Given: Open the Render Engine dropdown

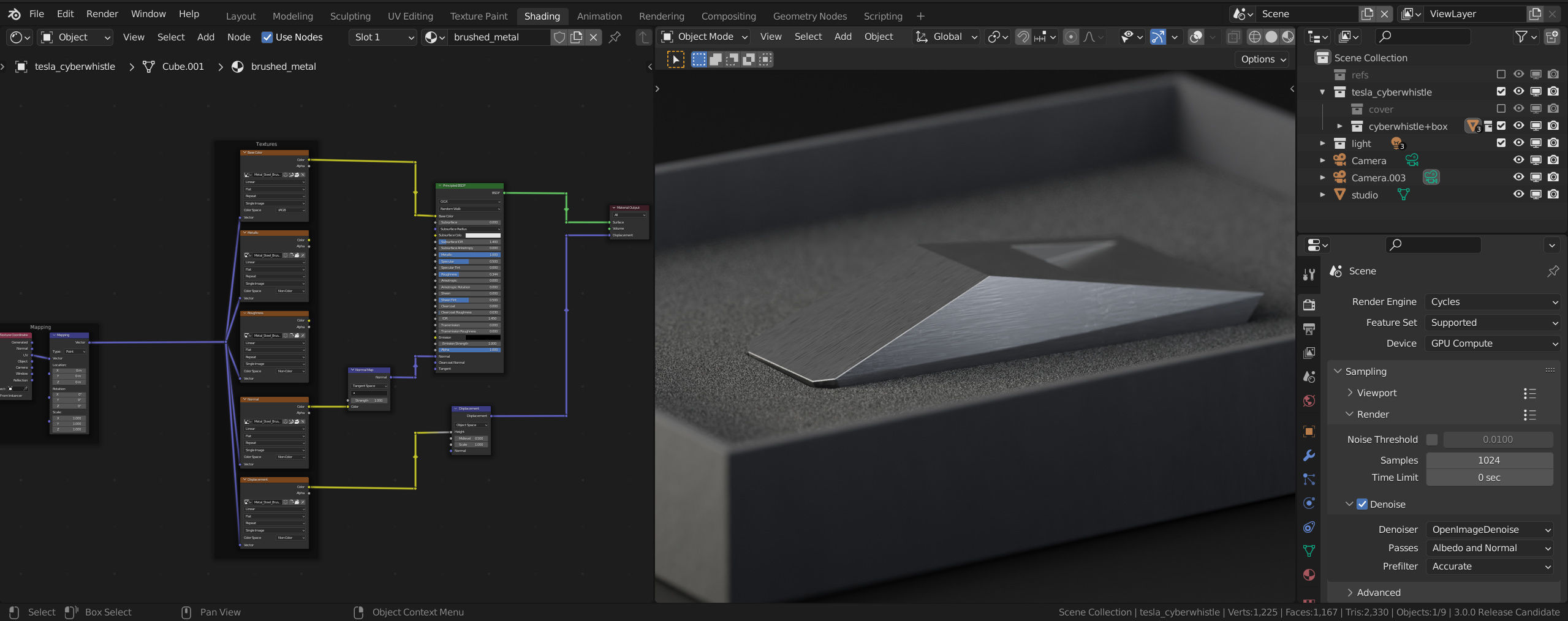Looking at the screenshot, I should click(x=1491, y=302).
